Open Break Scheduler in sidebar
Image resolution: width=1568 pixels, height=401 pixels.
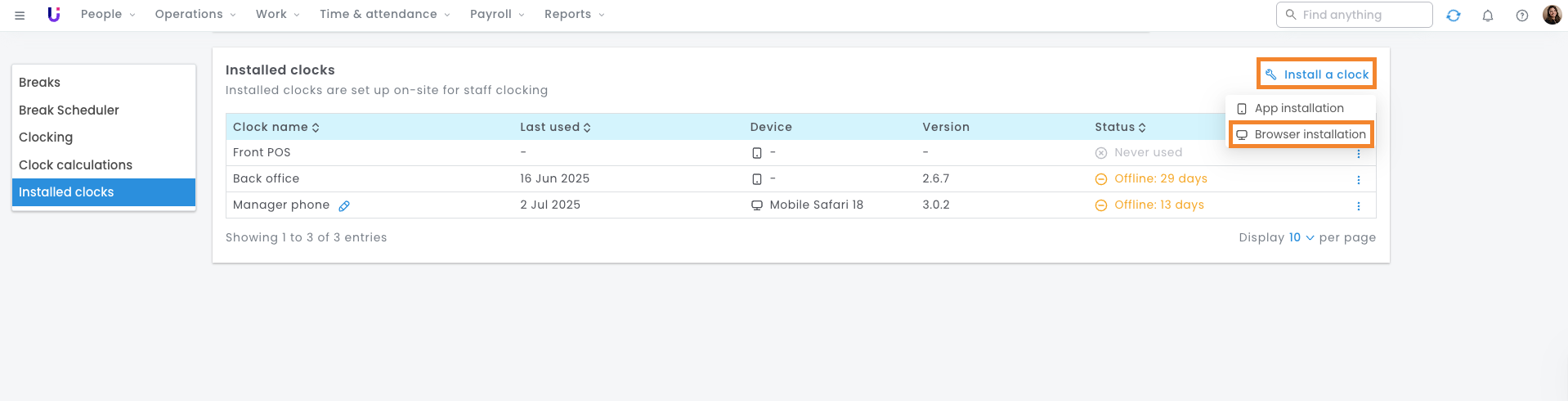coord(69,110)
